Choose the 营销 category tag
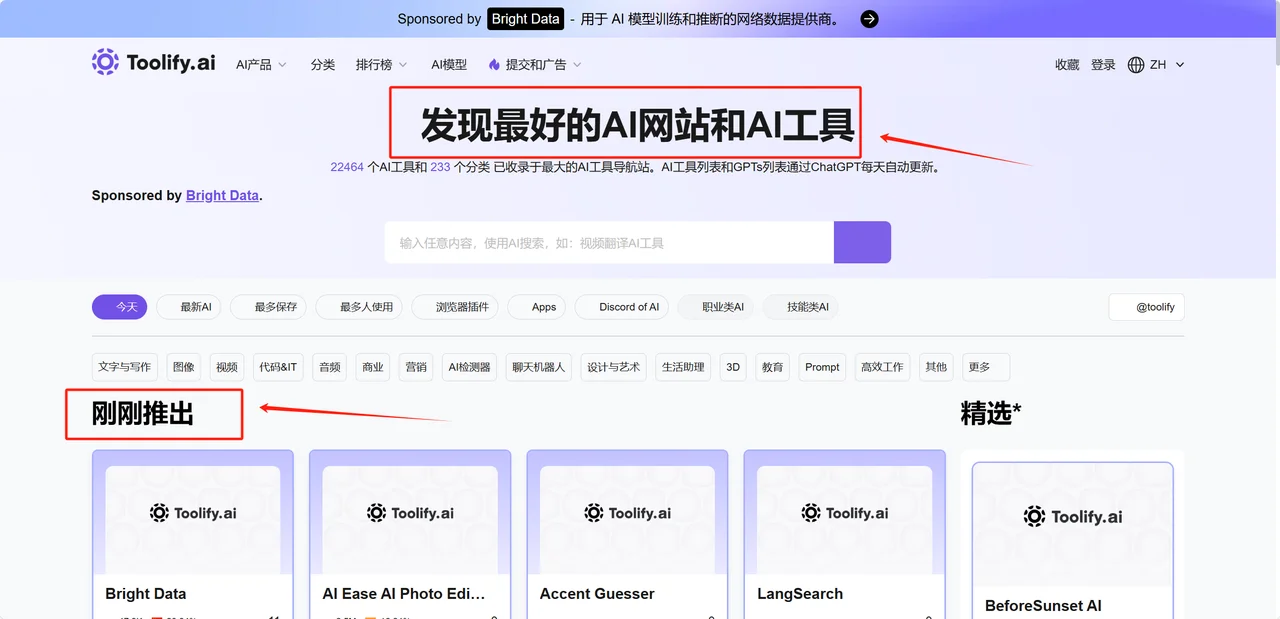 tap(416, 367)
